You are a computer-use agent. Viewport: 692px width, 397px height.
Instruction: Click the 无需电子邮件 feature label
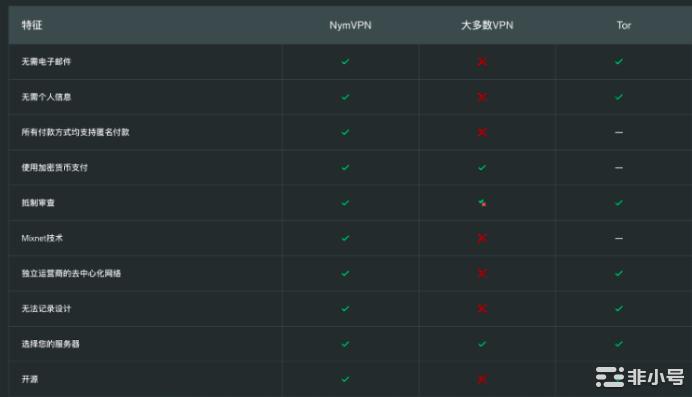[46, 61]
